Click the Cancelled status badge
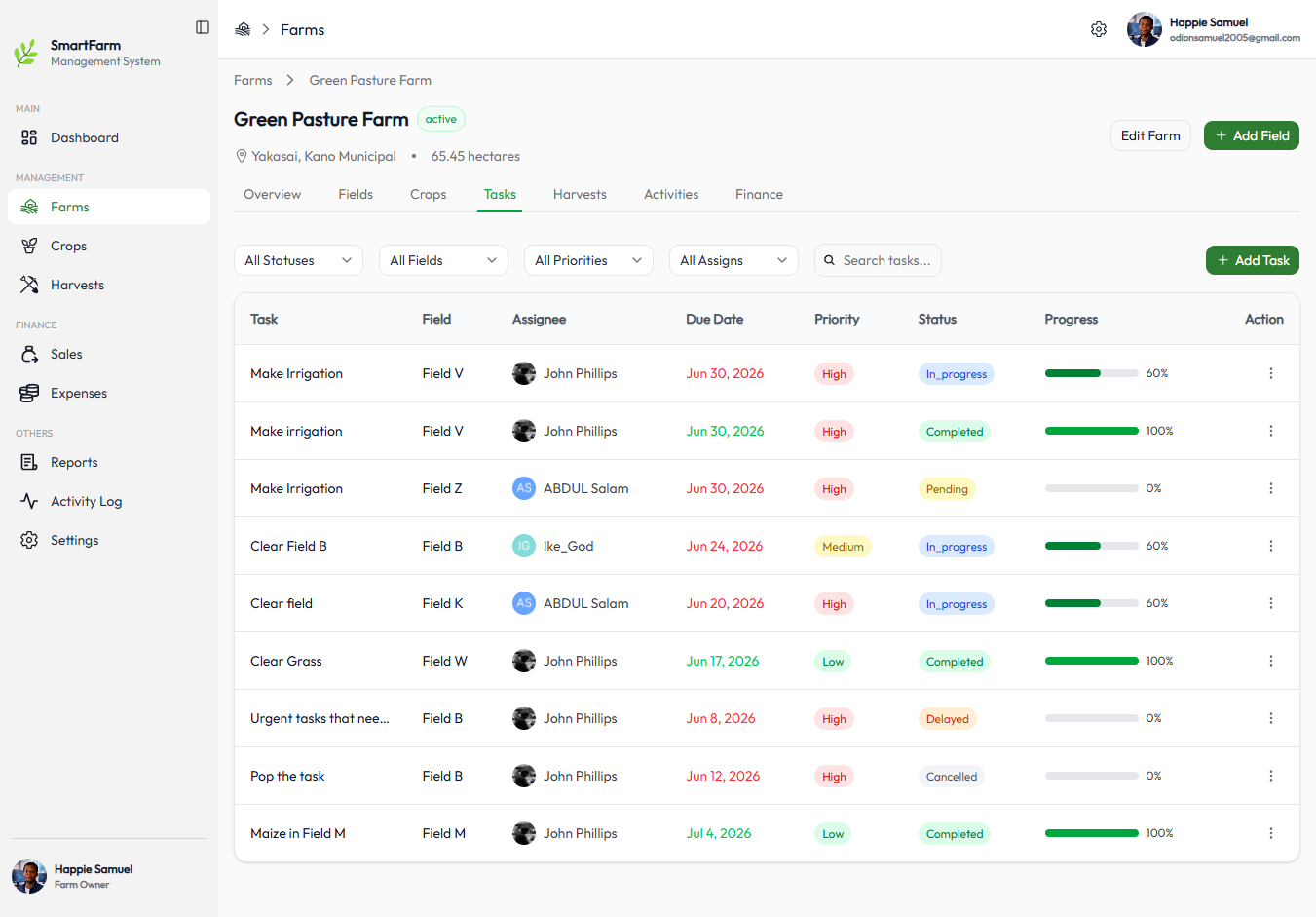Image resolution: width=1316 pixels, height=917 pixels. point(952,777)
